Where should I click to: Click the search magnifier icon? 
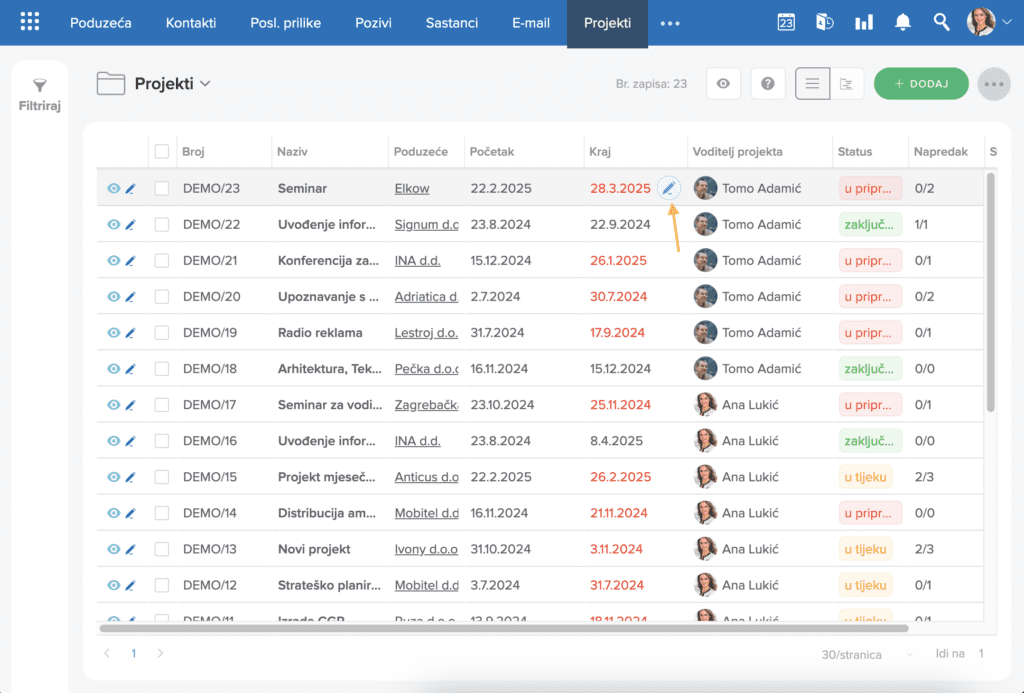941,22
